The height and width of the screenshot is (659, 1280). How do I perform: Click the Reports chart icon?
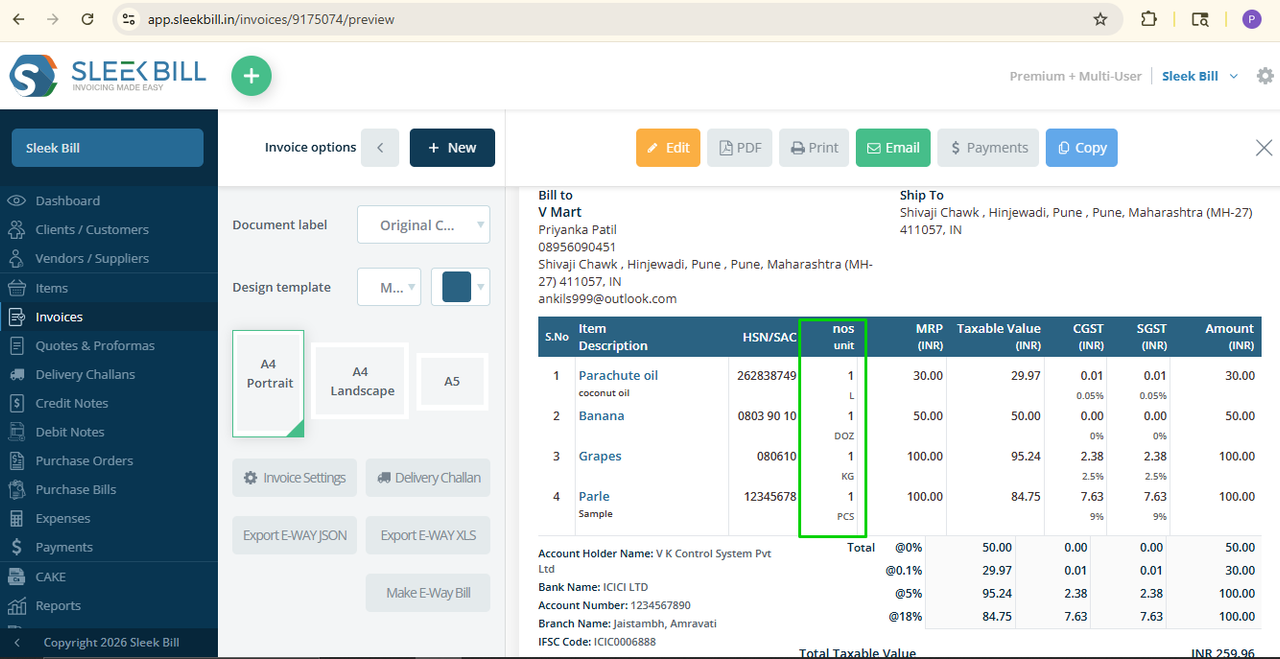tap(16, 605)
